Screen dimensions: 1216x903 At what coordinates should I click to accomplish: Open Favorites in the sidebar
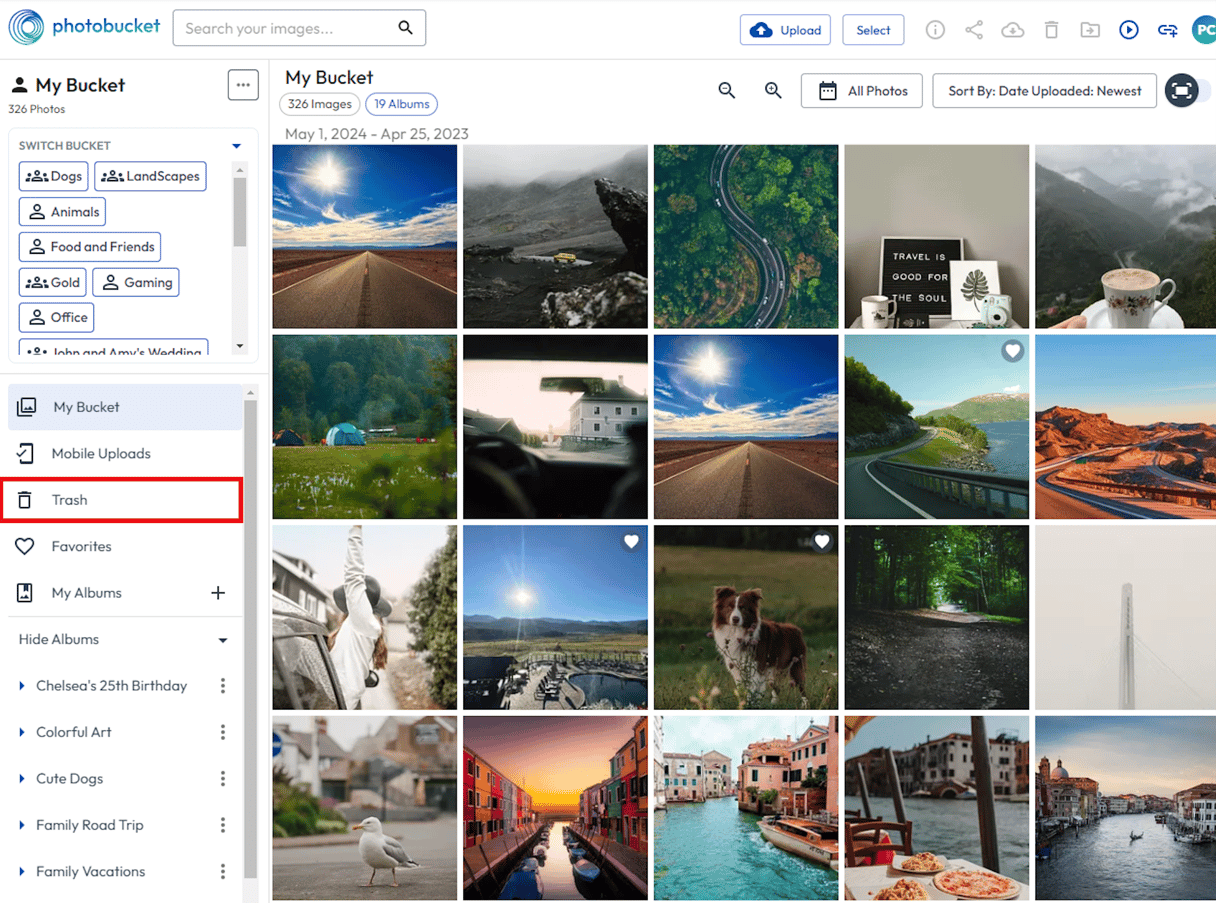tap(81, 546)
